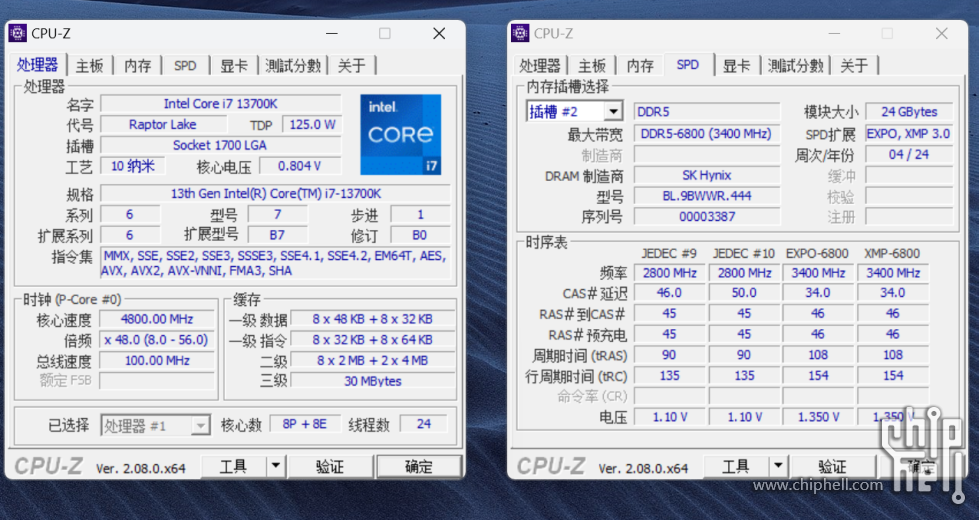Image resolution: width=979 pixels, height=520 pixels.
Task: Click the 4800.00 MHz core speed value
Action: tap(157, 319)
